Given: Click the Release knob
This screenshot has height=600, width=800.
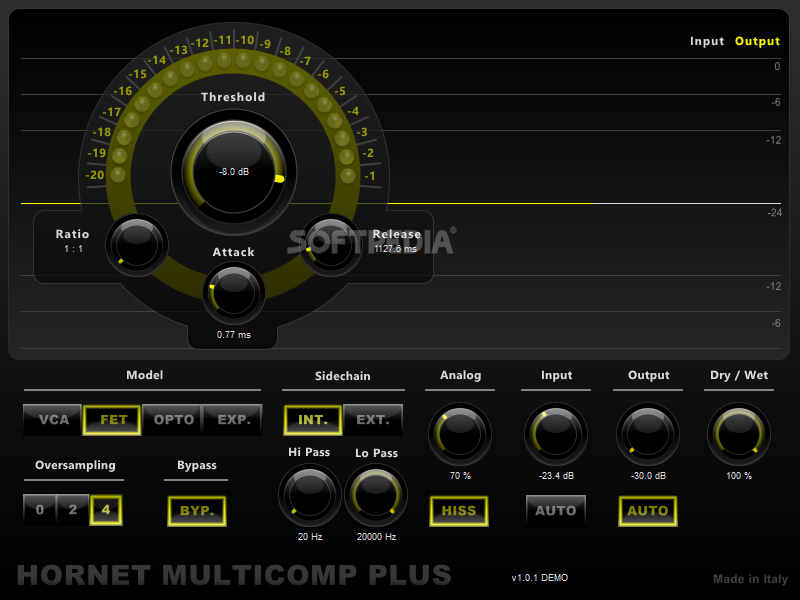Looking at the screenshot, I should (331, 245).
